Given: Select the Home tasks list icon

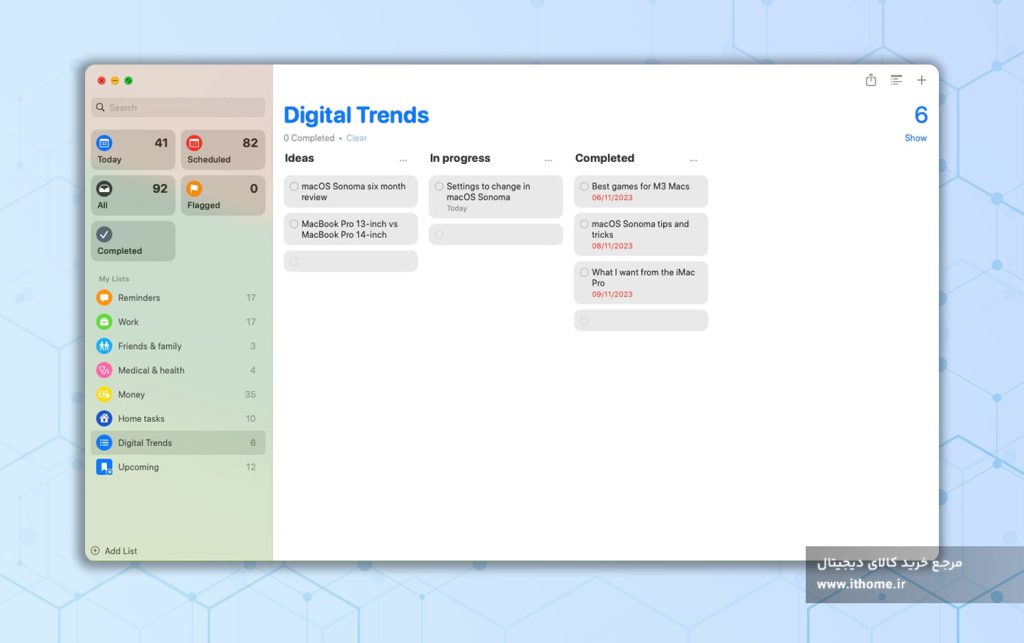Looking at the screenshot, I should 104,418.
